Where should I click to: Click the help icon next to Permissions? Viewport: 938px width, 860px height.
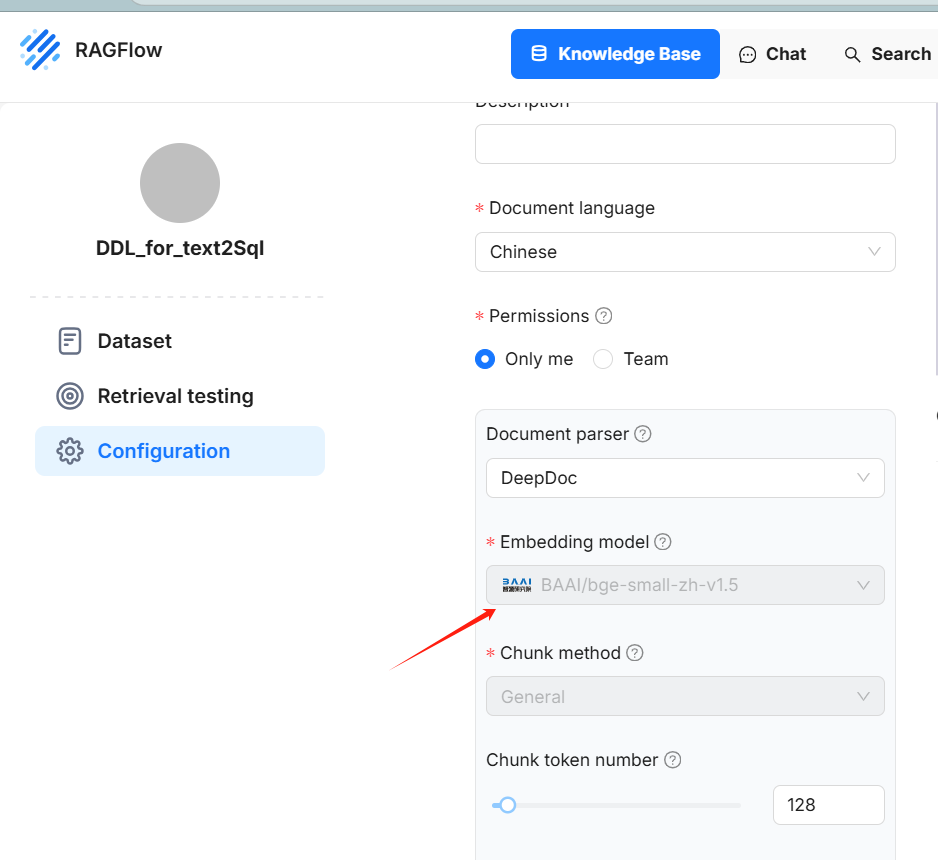[x=604, y=316]
